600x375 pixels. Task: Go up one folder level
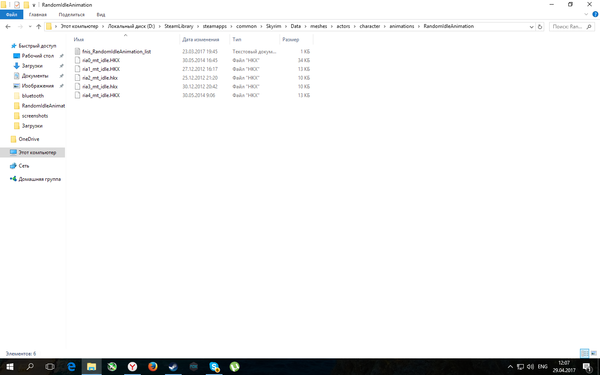(38, 26)
